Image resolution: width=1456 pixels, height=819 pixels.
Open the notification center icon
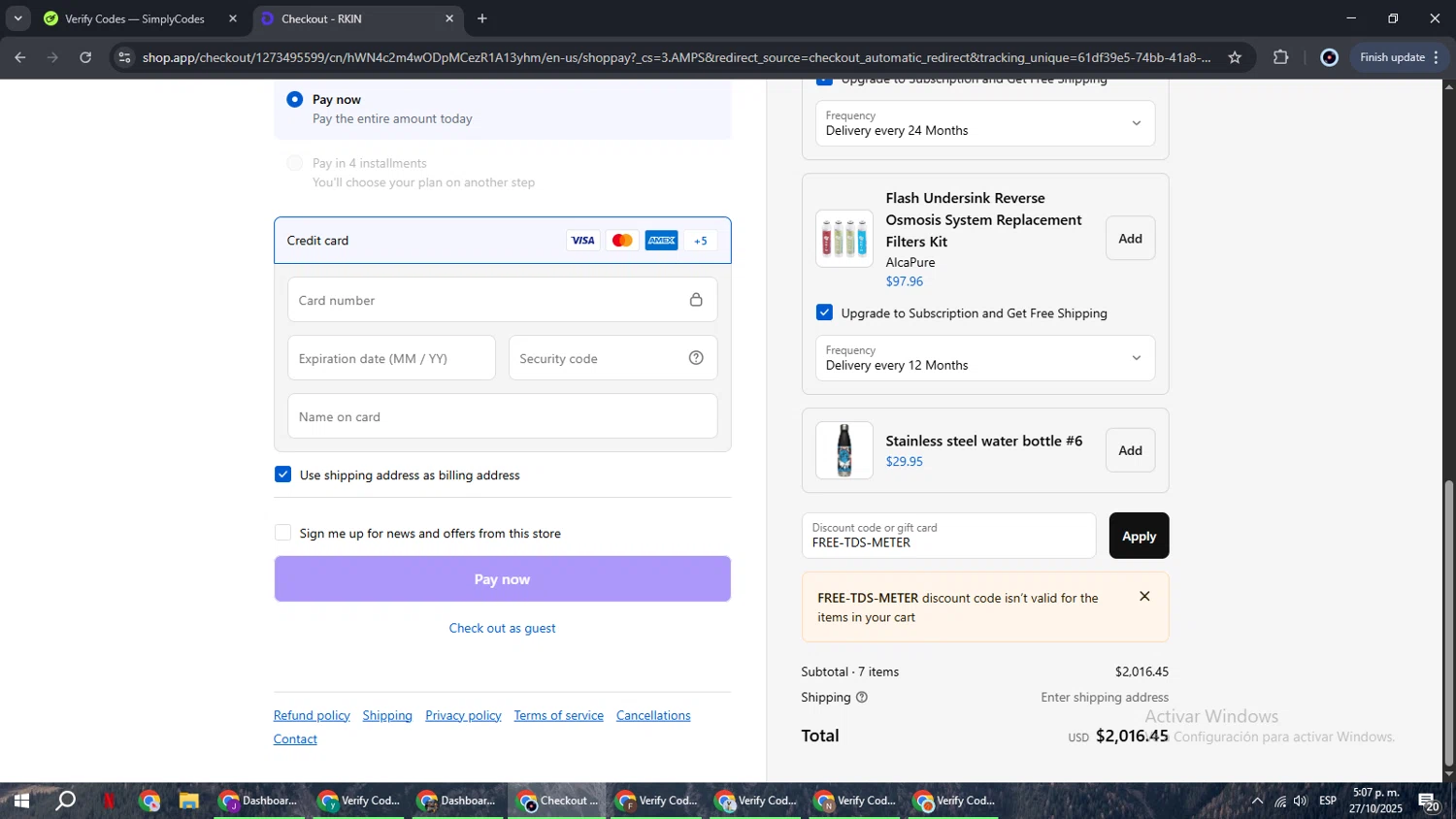pos(1429,802)
